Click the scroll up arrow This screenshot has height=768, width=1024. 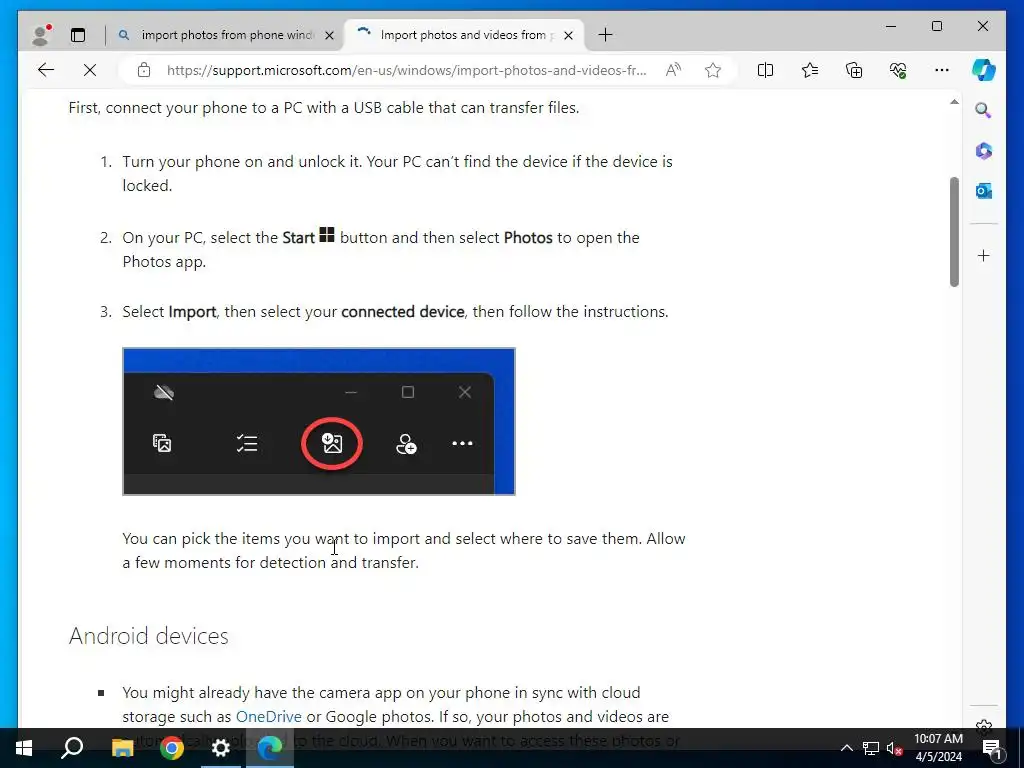click(954, 102)
